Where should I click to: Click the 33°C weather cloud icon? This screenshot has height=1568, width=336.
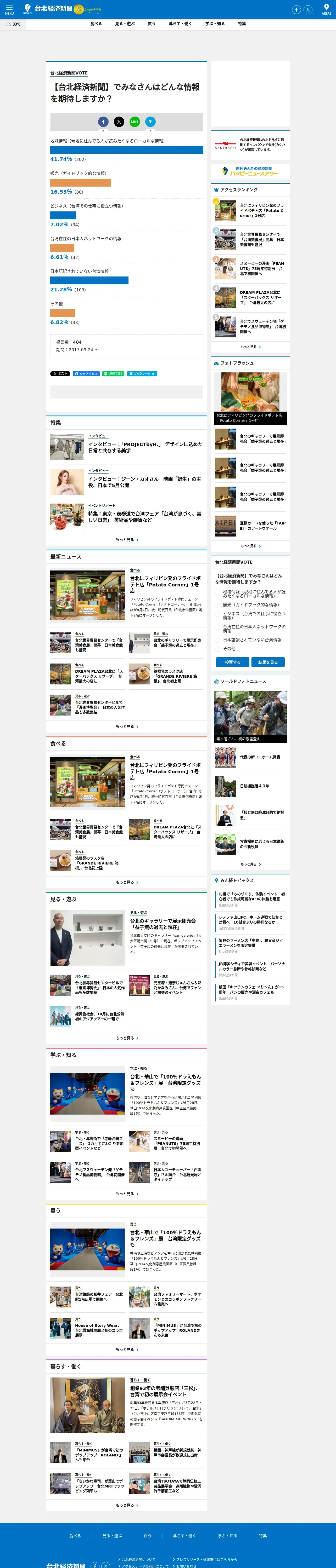click(x=9, y=24)
